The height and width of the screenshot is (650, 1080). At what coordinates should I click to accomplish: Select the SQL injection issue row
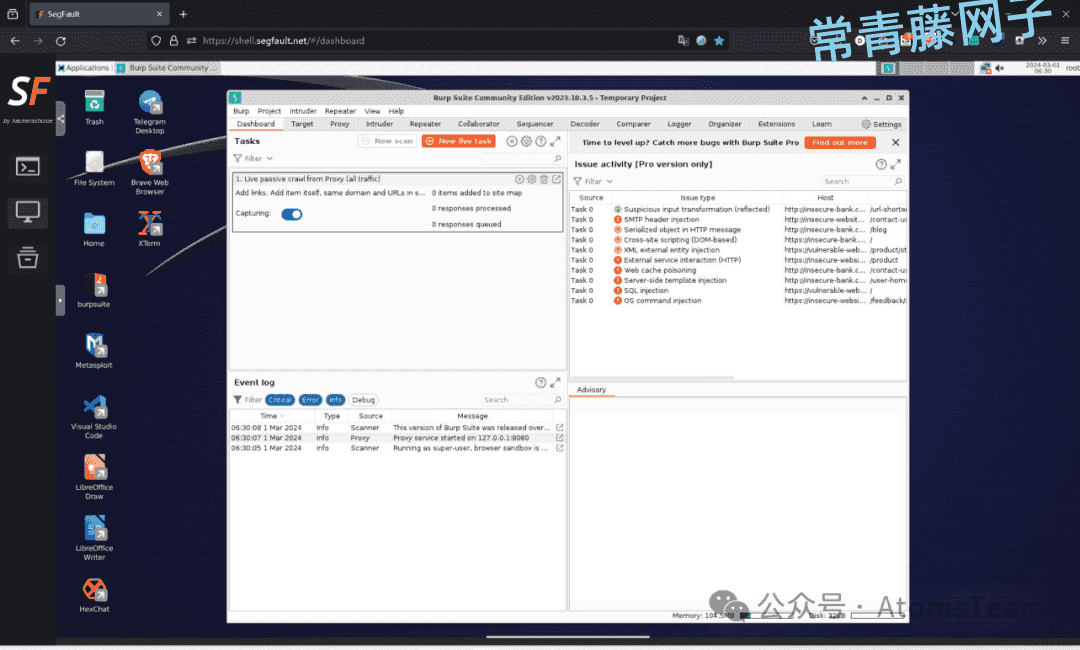(x=738, y=291)
